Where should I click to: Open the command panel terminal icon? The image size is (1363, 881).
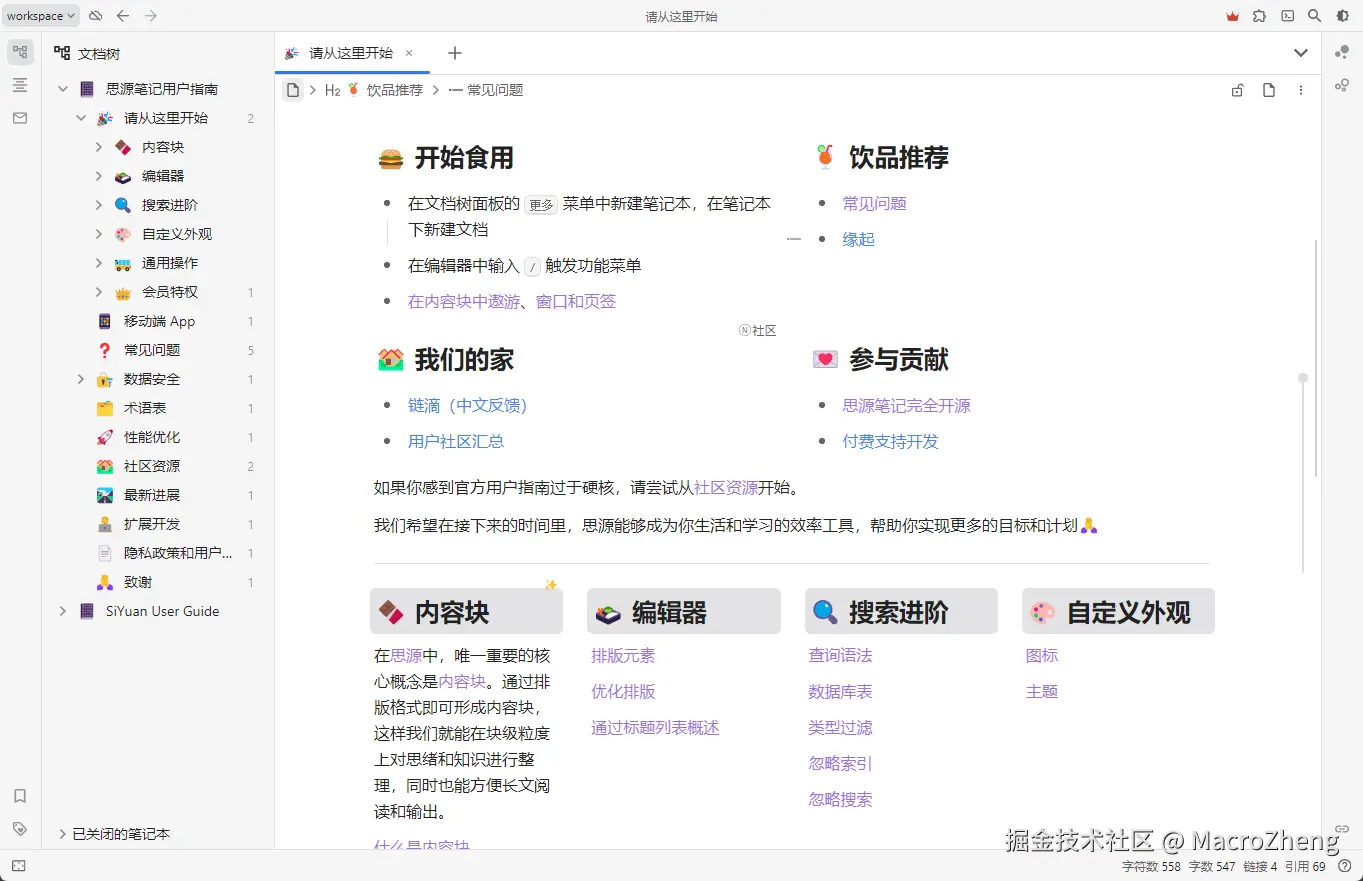point(1288,16)
